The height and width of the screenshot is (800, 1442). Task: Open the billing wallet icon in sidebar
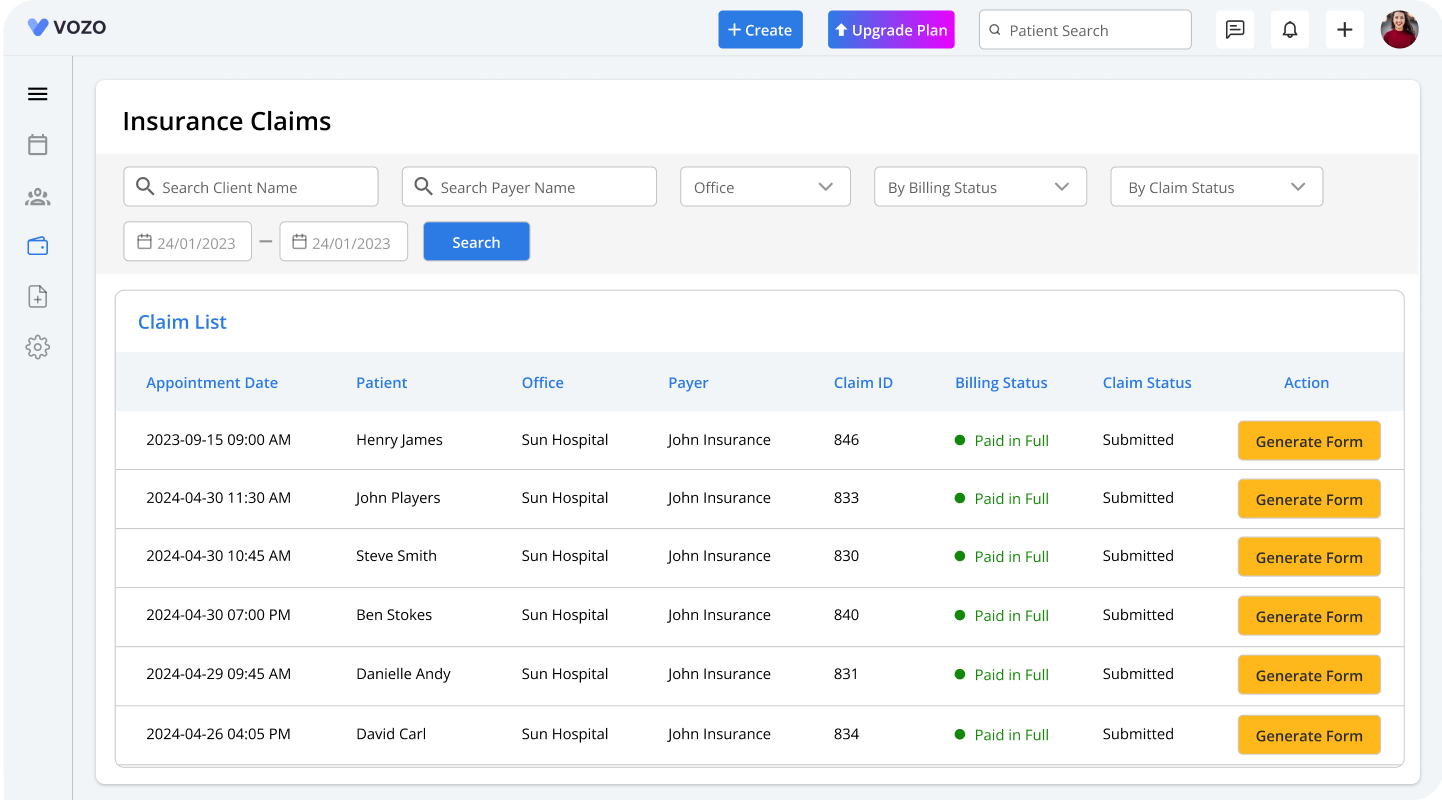pos(38,246)
